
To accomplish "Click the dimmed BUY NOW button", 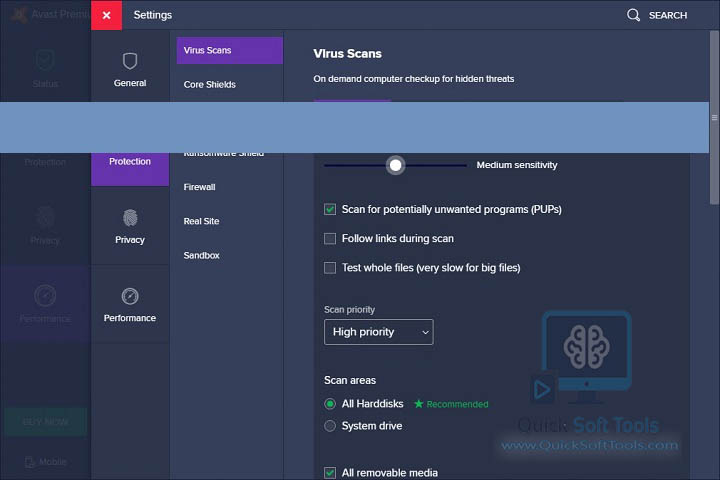I will click(x=45, y=422).
